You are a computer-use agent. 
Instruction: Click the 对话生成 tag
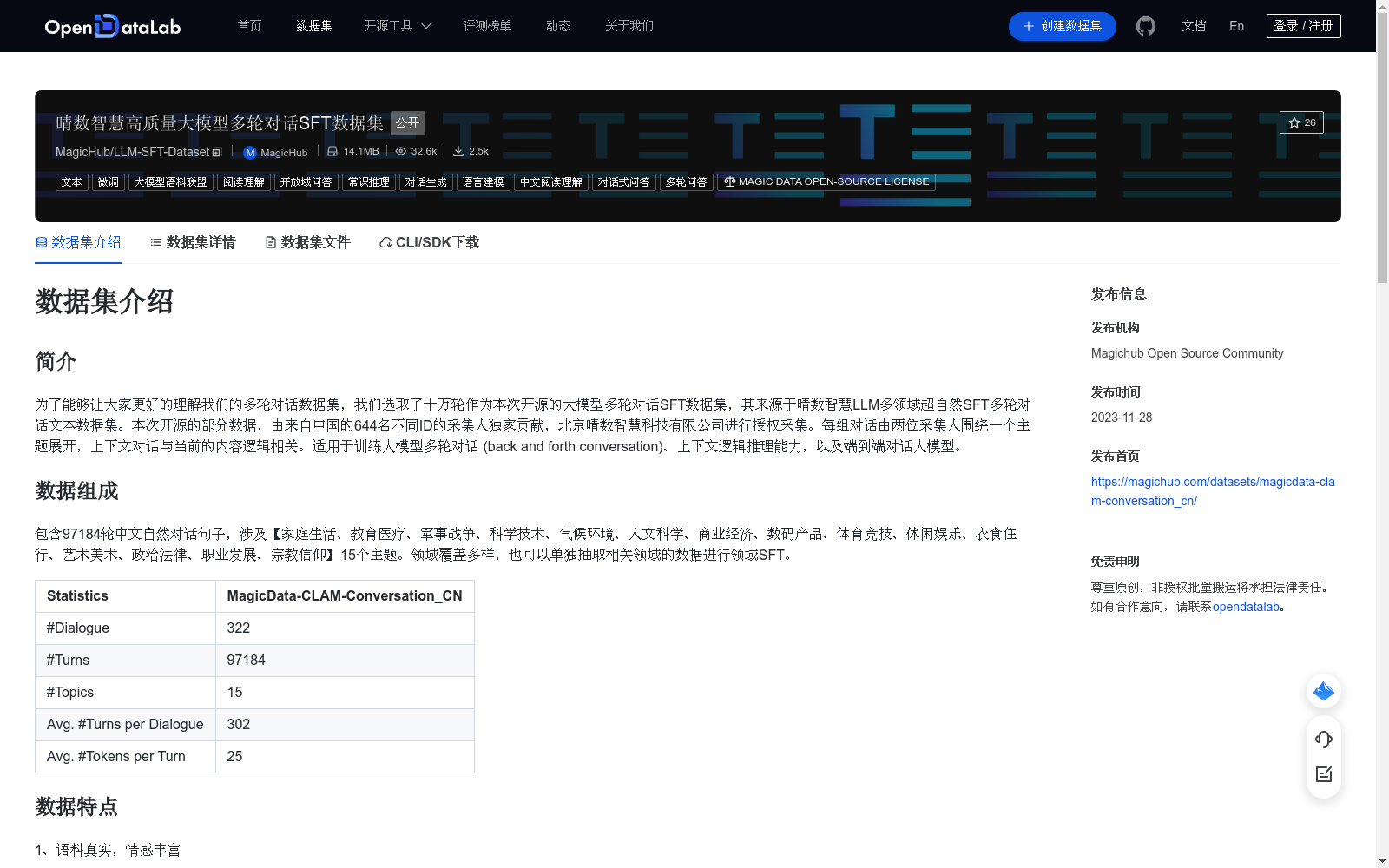click(x=426, y=182)
